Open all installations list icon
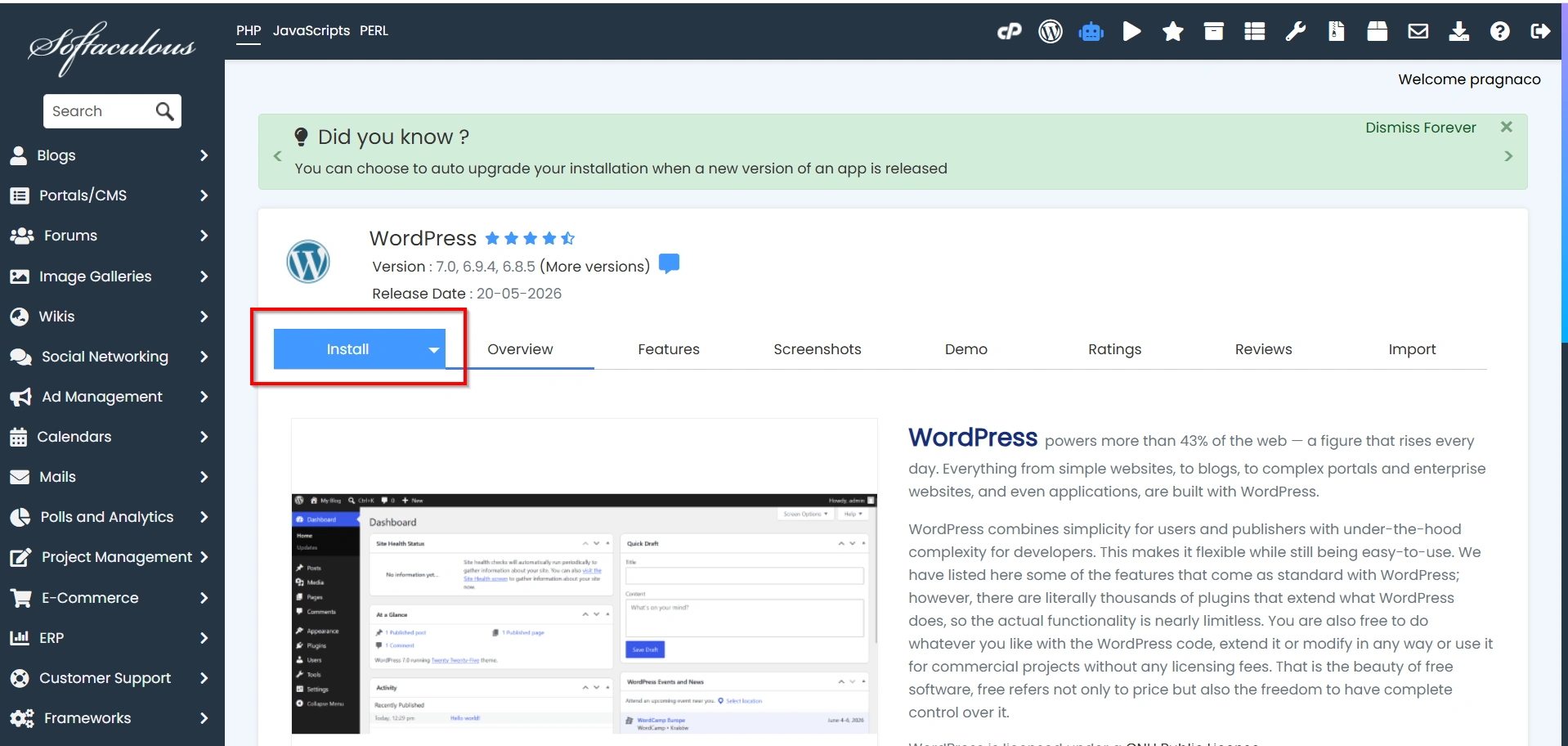Viewport: 1568px width, 746px height. pos(1255,31)
